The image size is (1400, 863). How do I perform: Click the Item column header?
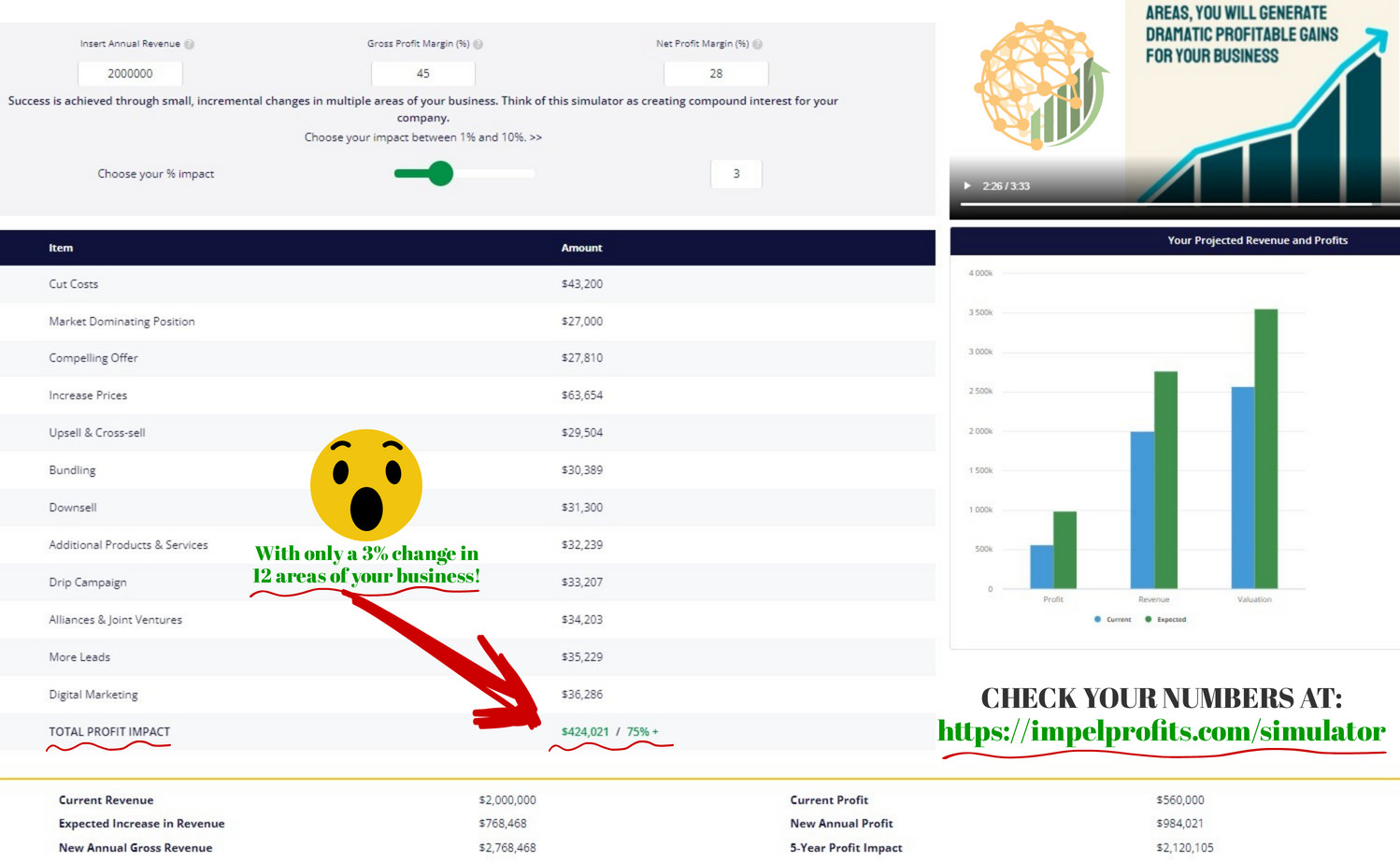(x=61, y=248)
